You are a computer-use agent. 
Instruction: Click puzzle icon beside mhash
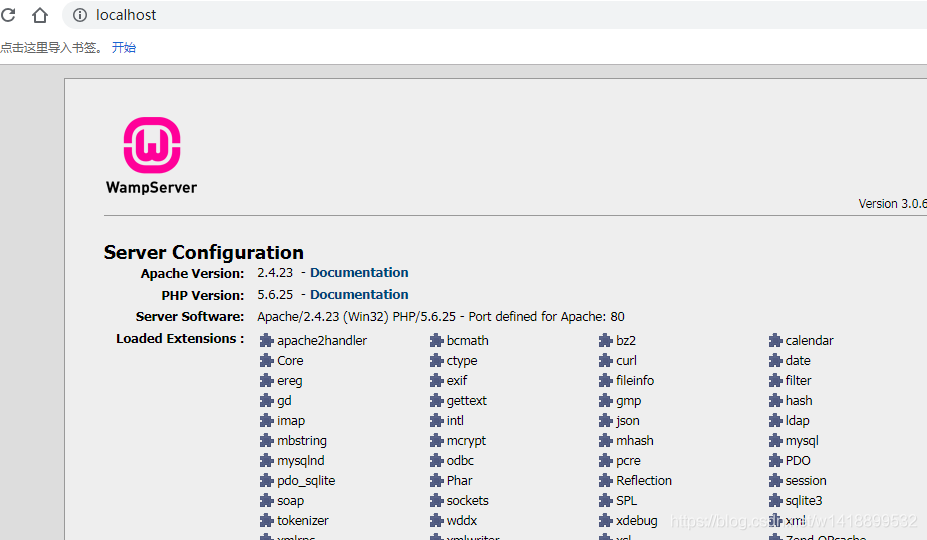(x=605, y=441)
